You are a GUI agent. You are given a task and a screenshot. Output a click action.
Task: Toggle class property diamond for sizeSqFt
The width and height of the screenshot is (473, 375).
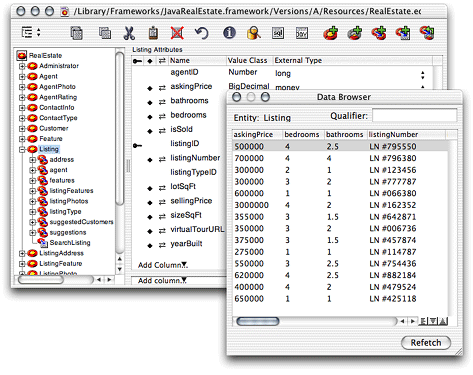150,217
